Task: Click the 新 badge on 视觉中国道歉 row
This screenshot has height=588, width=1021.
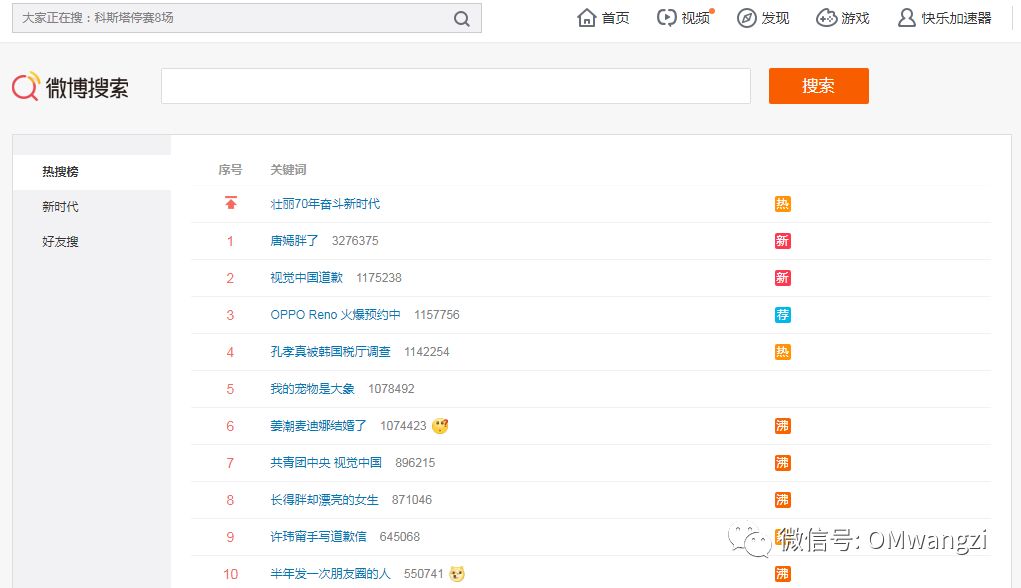Action: click(x=782, y=278)
